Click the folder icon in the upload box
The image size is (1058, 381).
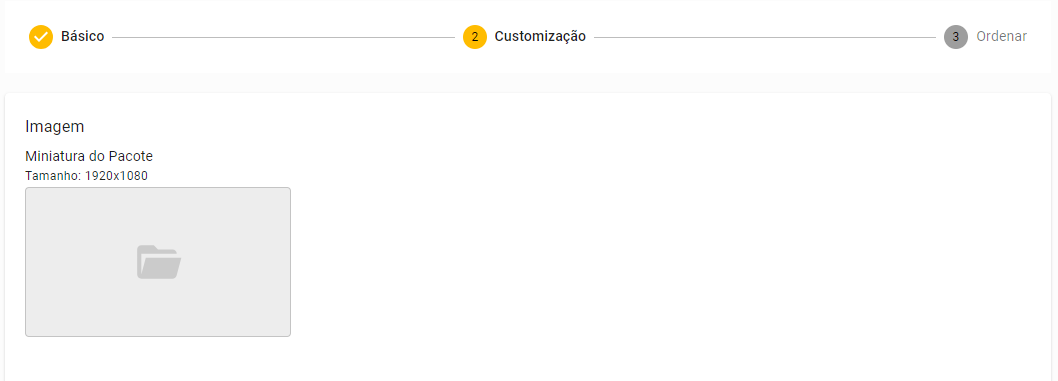point(159,262)
